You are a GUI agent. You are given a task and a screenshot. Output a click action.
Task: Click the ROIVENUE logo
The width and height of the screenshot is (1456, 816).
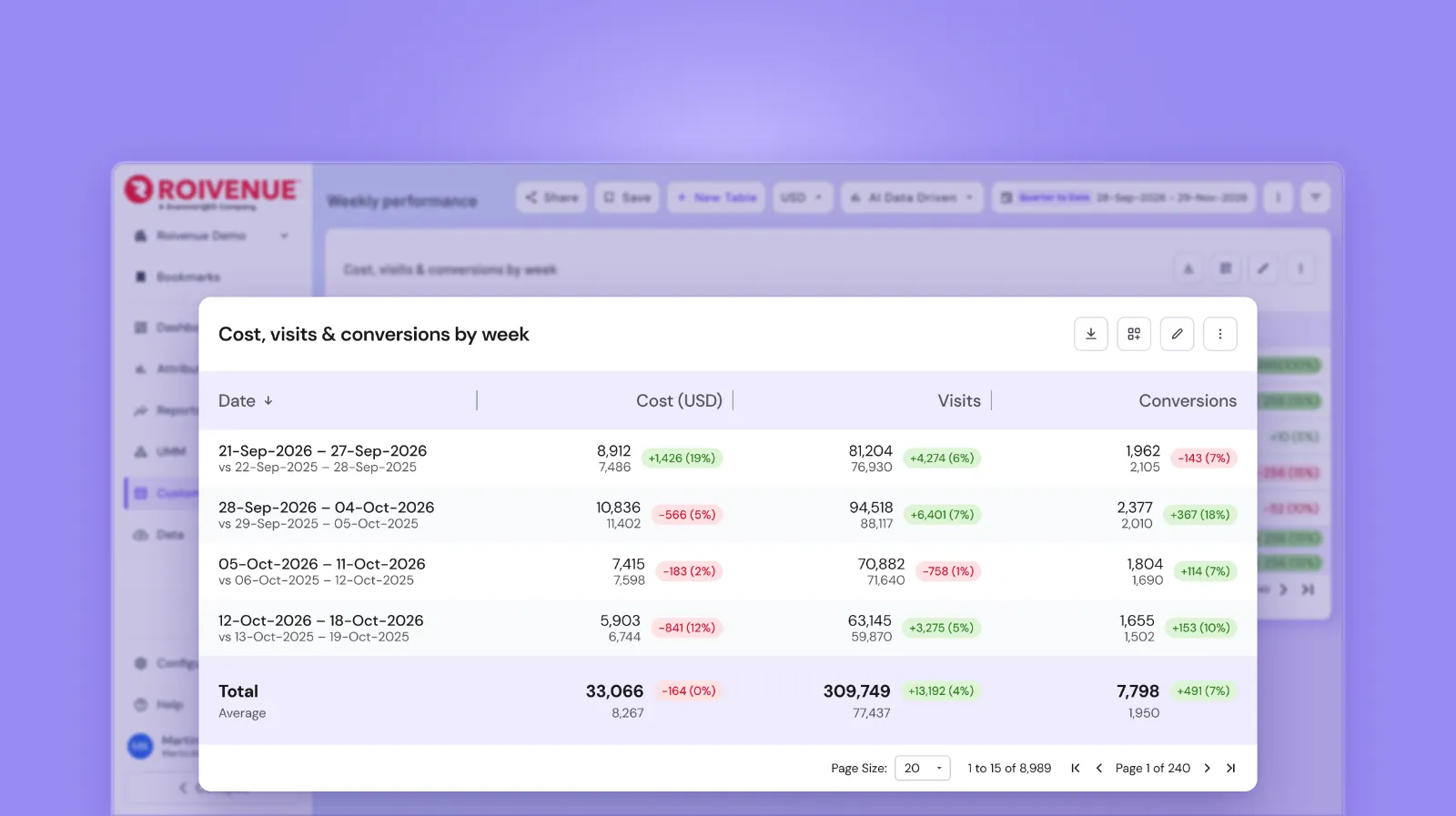(x=211, y=190)
